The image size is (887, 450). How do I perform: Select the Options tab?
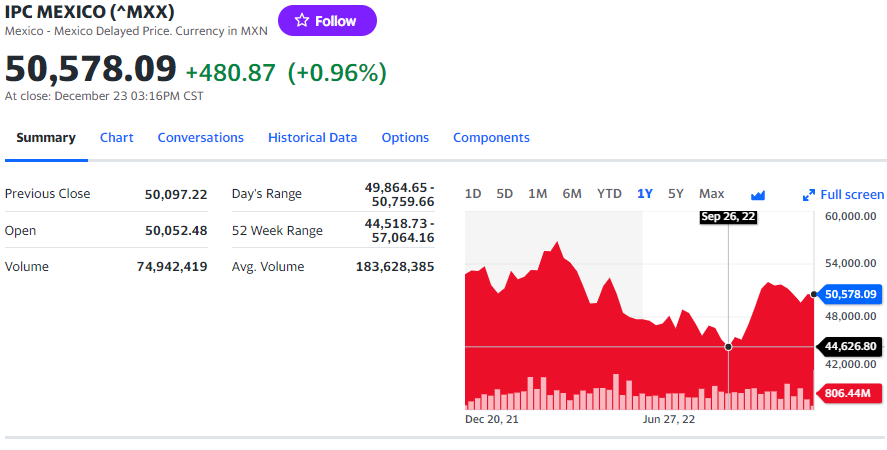click(405, 138)
